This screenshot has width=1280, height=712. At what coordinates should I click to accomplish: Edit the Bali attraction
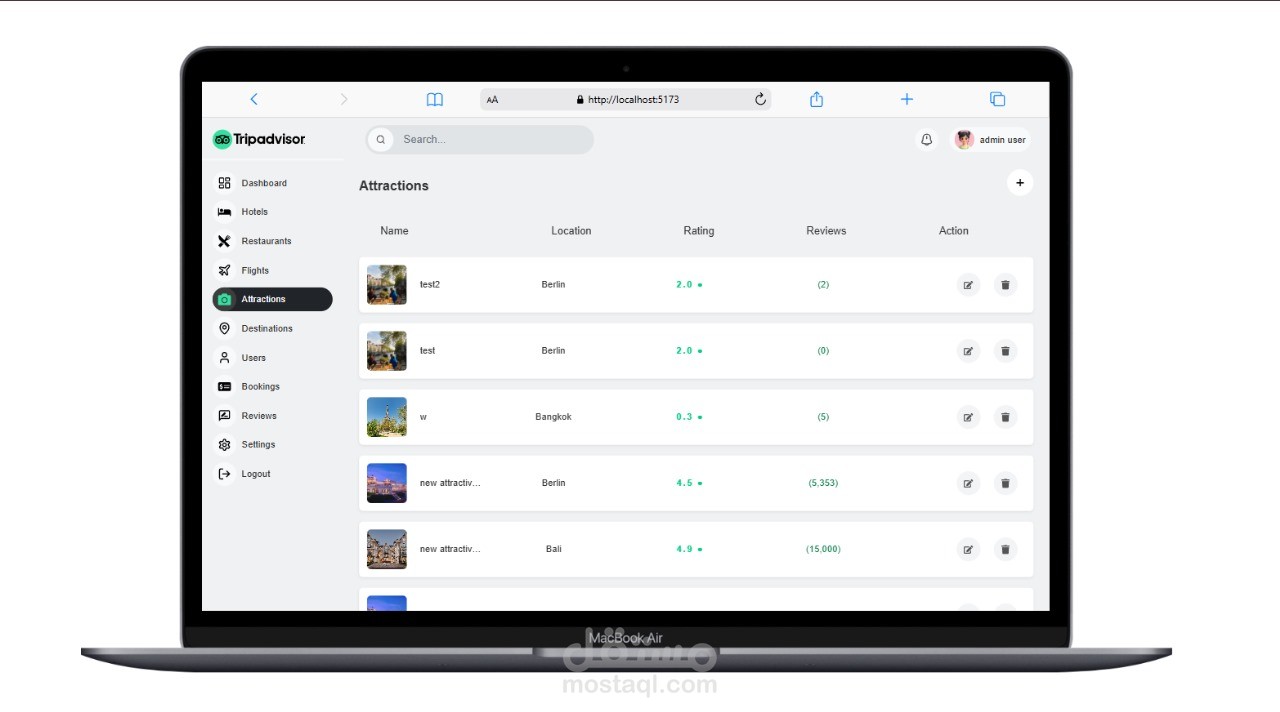pyautogui.click(x=968, y=549)
